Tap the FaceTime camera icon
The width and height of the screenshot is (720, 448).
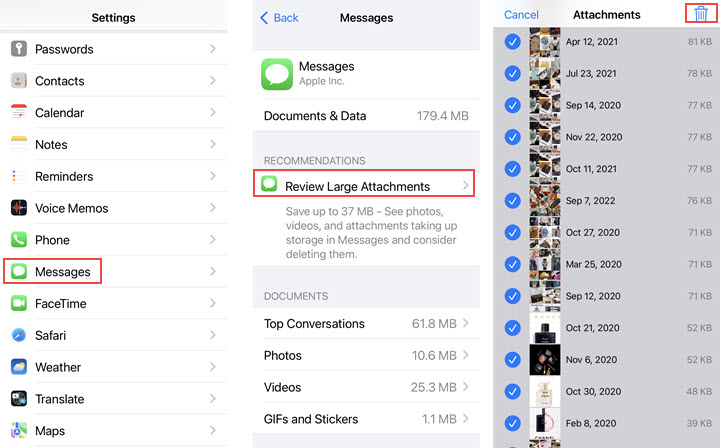19,303
